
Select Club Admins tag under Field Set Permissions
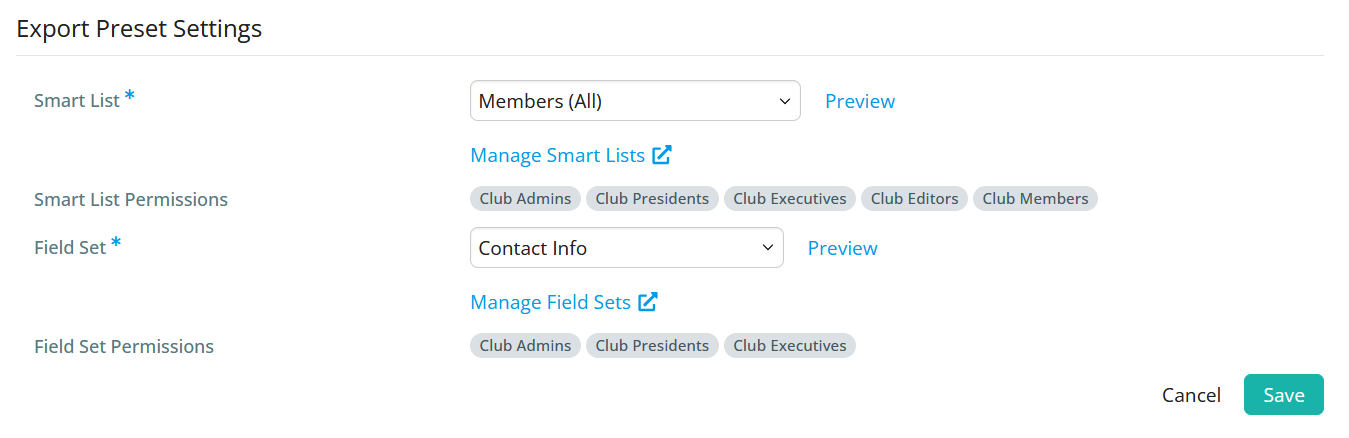[x=525, y=346]
